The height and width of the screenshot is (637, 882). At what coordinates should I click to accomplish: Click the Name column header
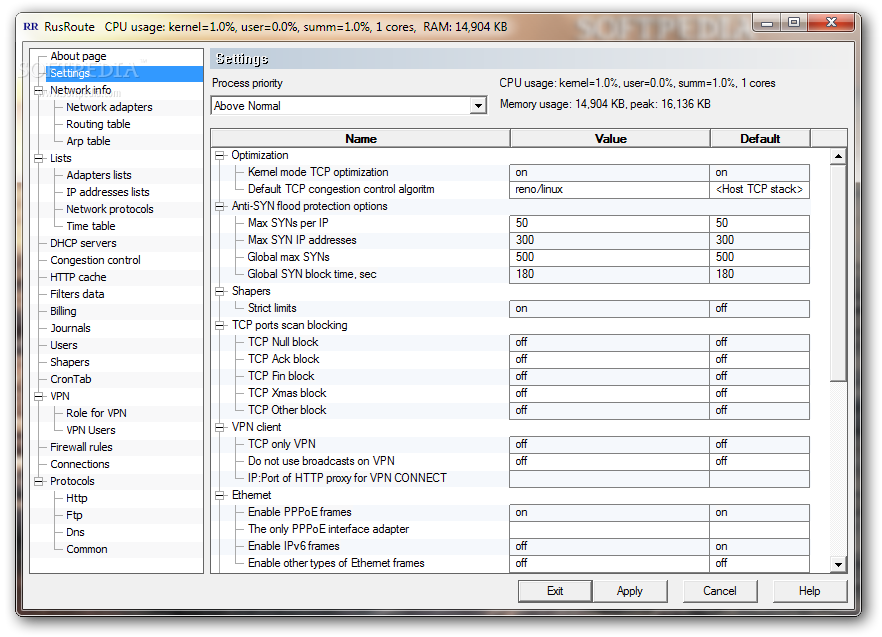(361, 138)
